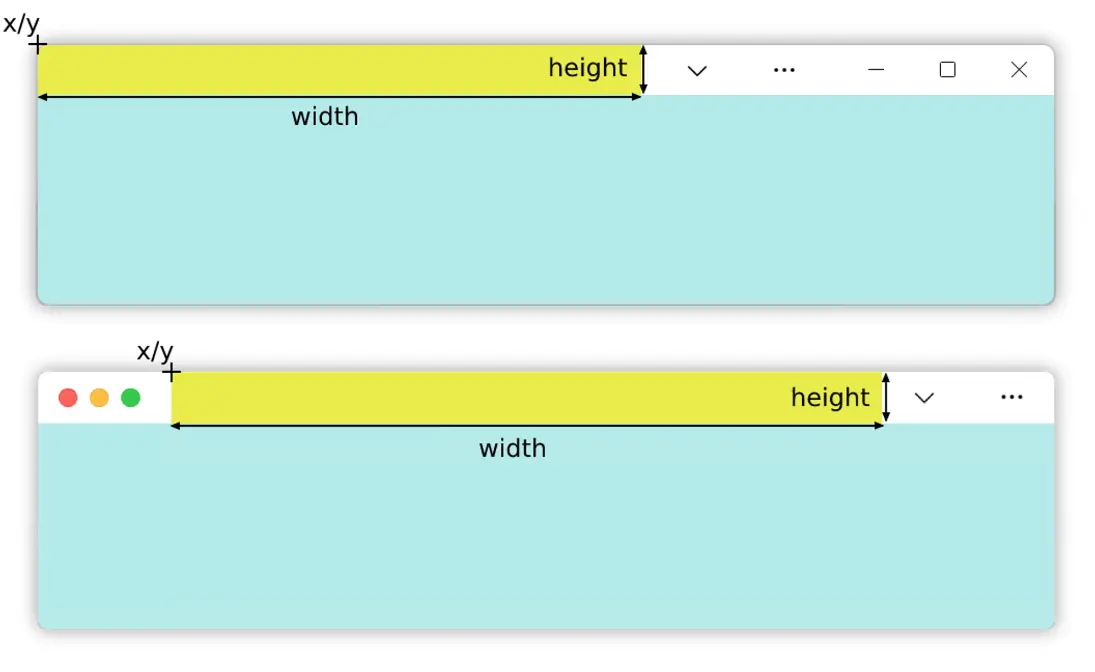The image size is (1095, 672).
Task: Click the x/y crosshair at upper window corner
Action: (38, 45)
